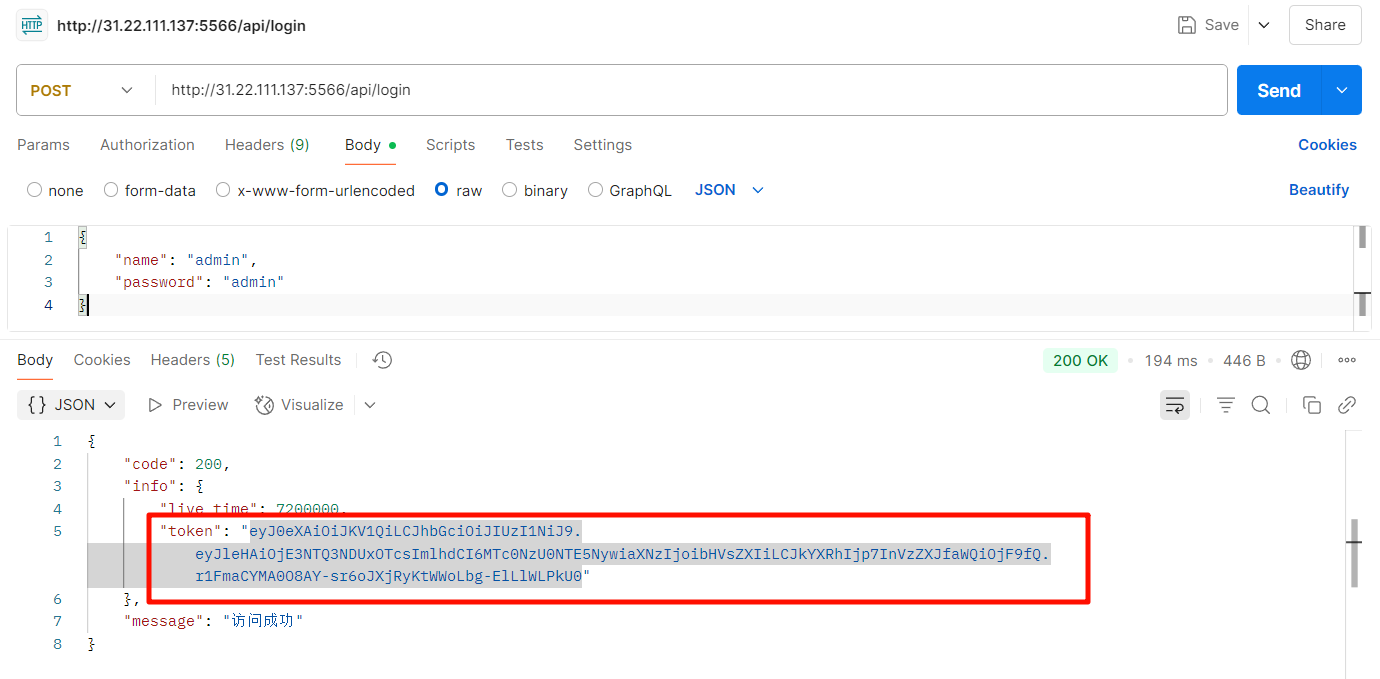This screenshot has width=1380, height=679.
Task: Click the request URL input field
Action: pyautogui.click(x=690, y=90)
